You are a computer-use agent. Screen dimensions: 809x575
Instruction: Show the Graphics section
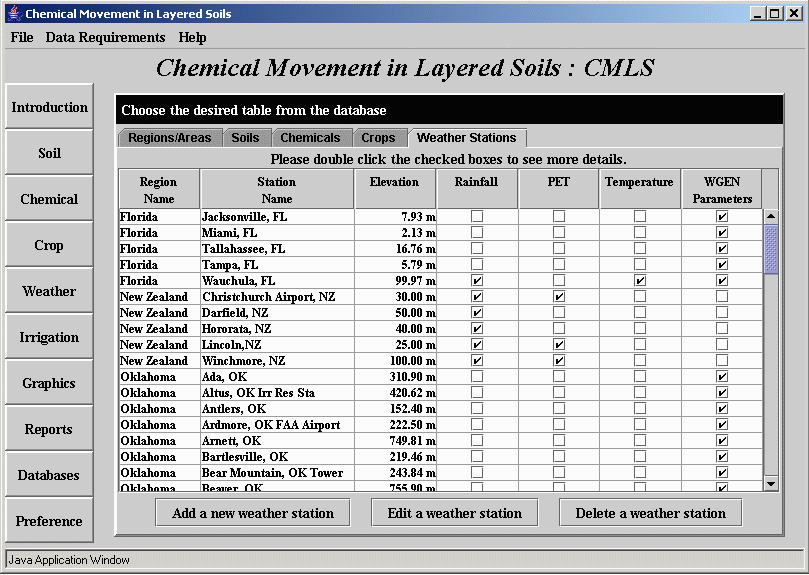pyautogui.click(x=50, y=383)
